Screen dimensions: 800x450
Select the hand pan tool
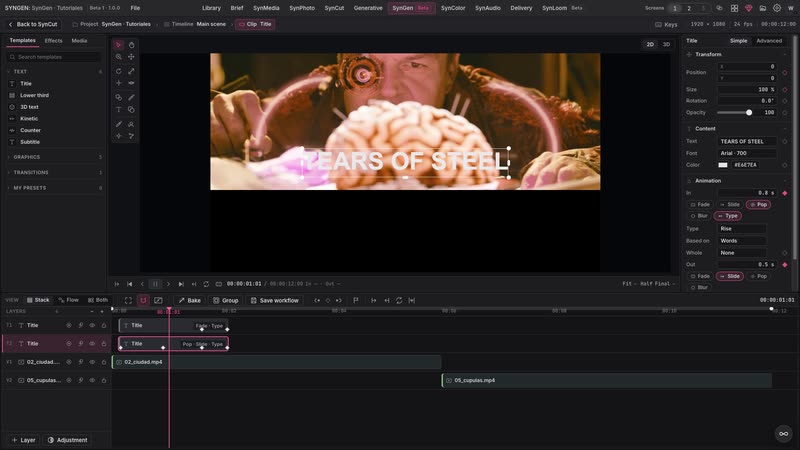point(131,45)
